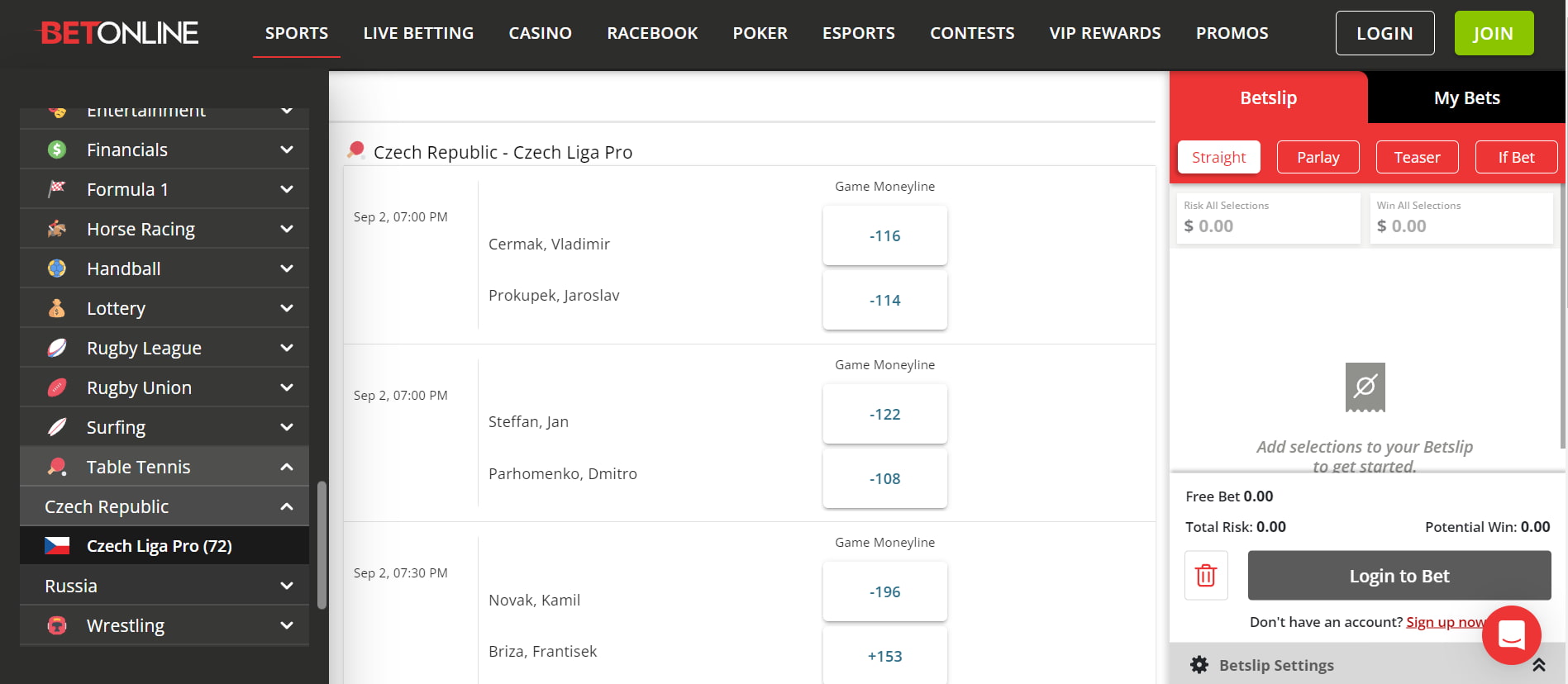This screenshot has width=1568, height=684.
Task: Click the sidebar vertical scrollbar
Action: [x=322, y=545]
